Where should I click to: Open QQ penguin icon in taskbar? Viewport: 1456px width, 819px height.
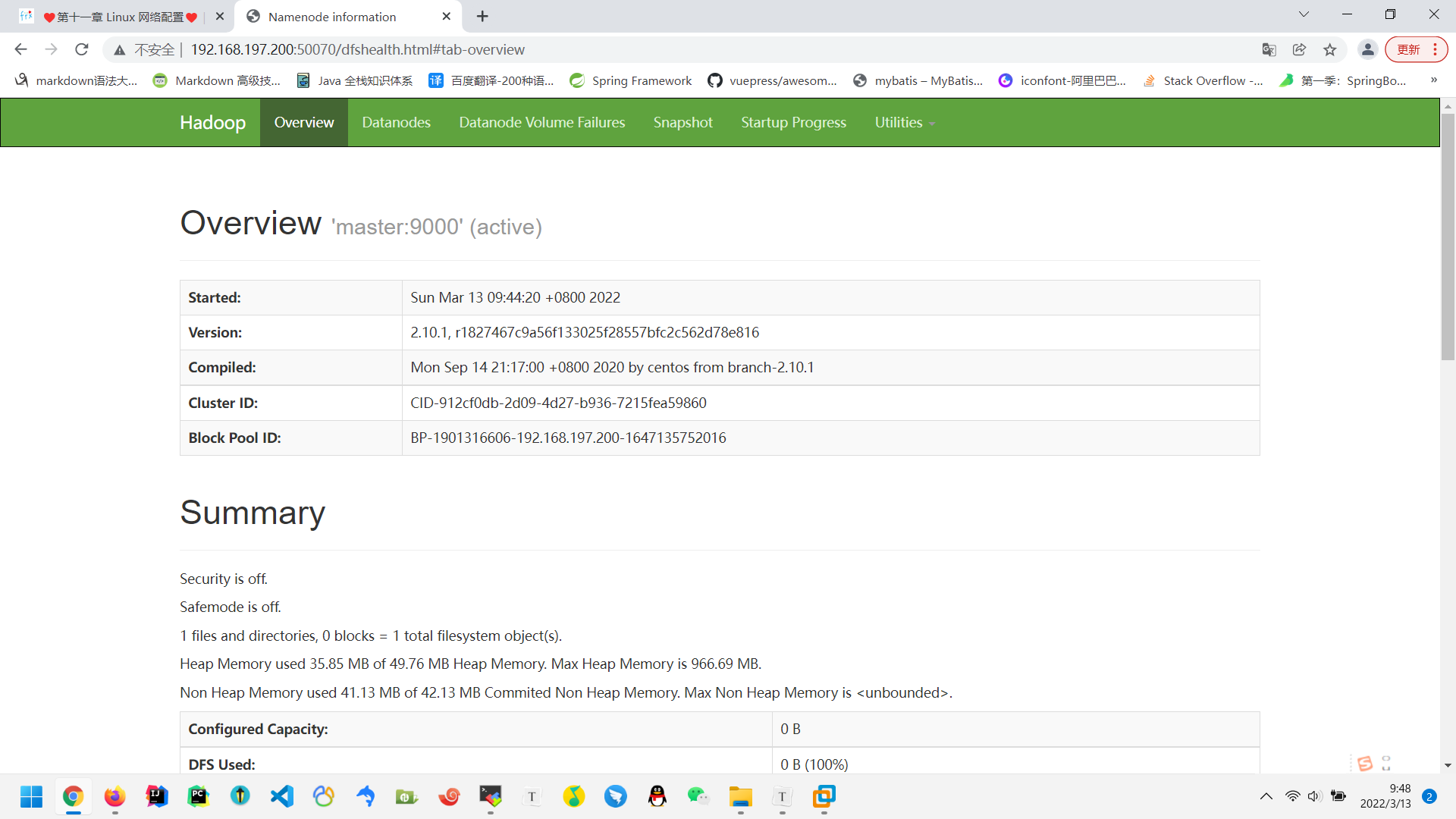point(657,796)
